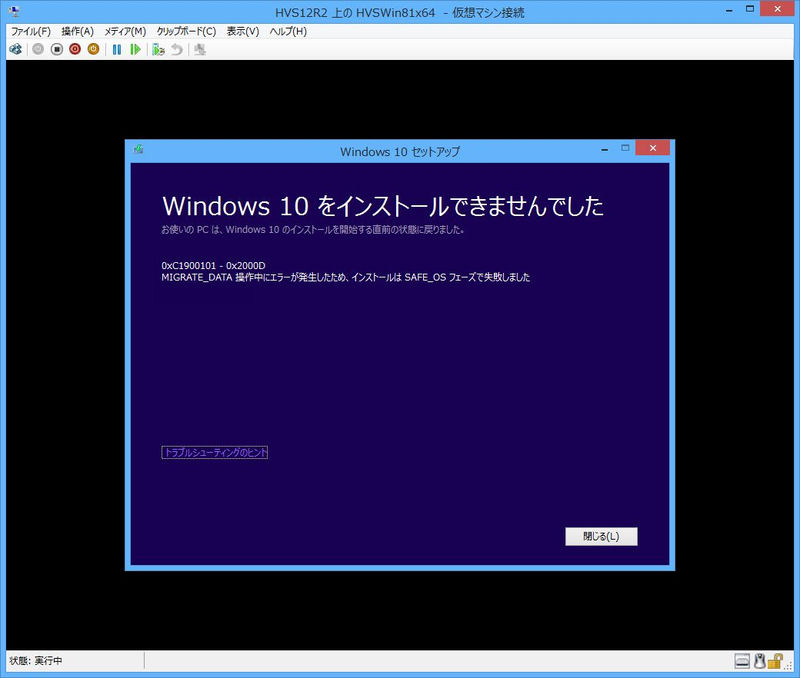Click the 閉じる(L) button
This screenshot has width=800, height=678.
(x=601, y=536)
